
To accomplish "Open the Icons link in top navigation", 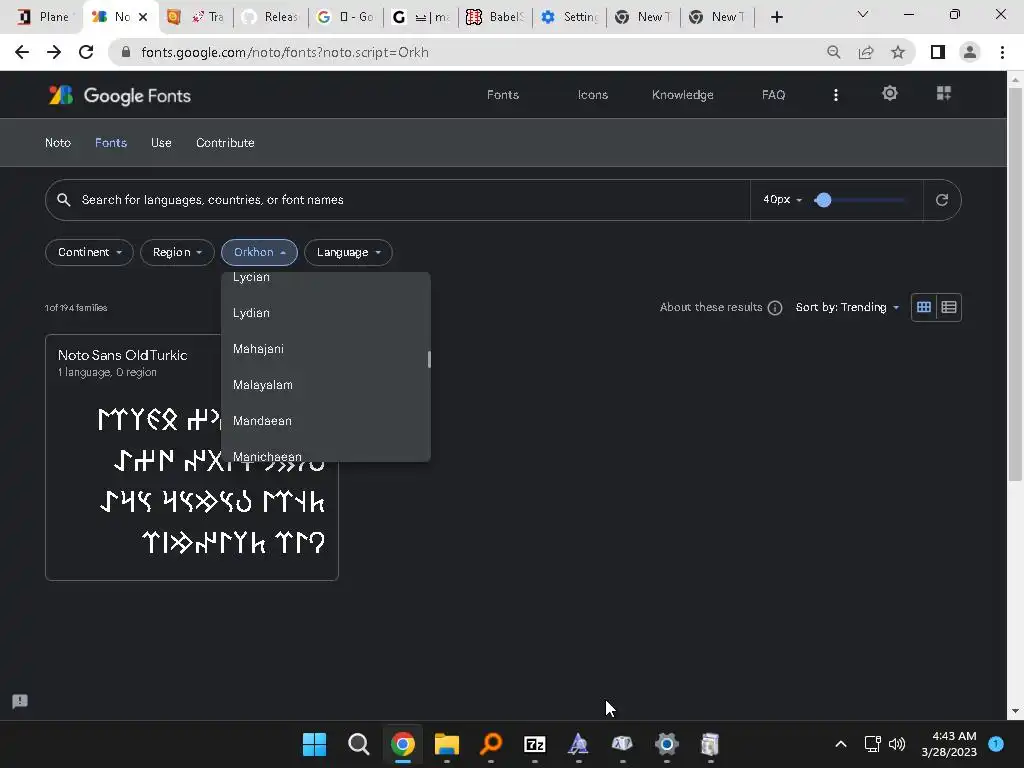I will tap(592, 95).
